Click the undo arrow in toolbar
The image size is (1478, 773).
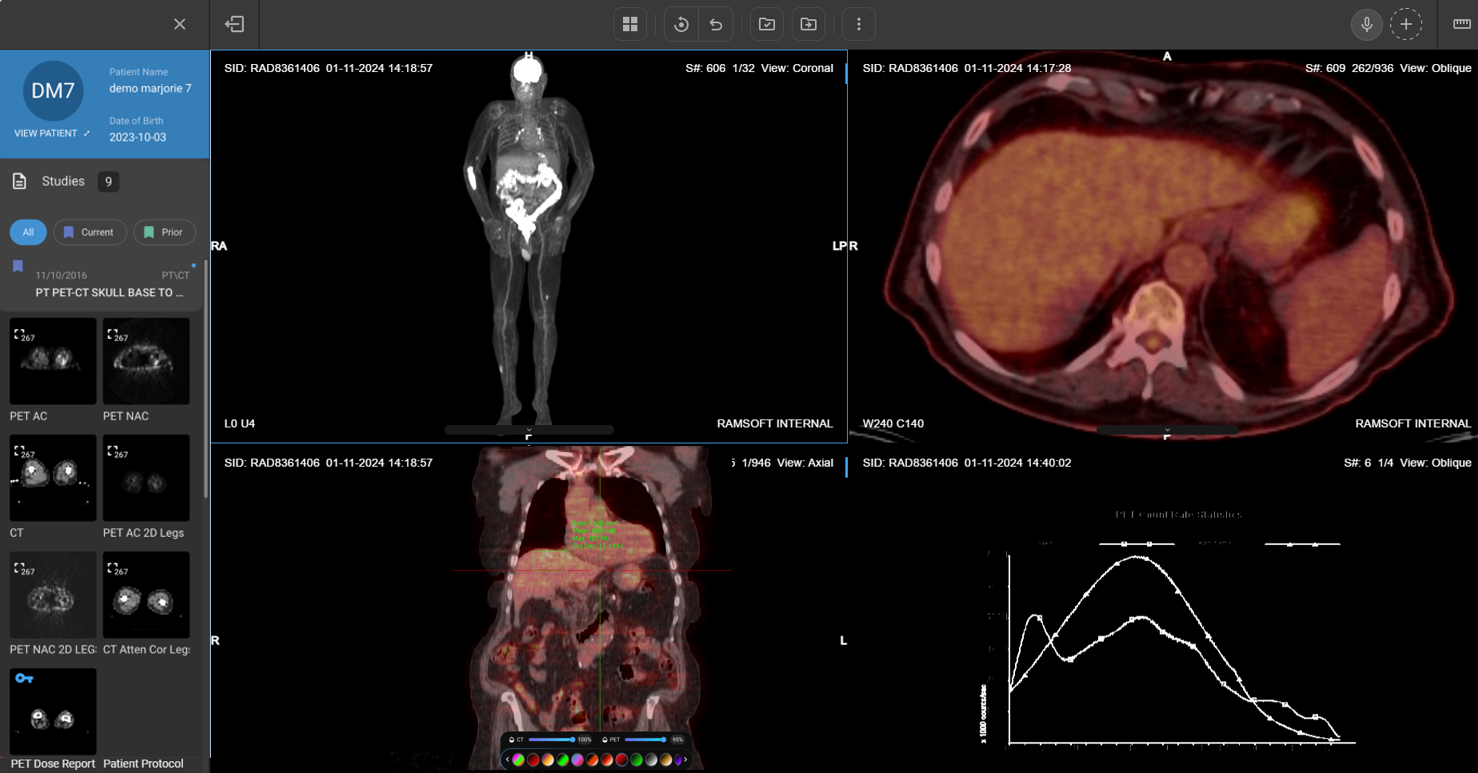(x=716, y=24)
